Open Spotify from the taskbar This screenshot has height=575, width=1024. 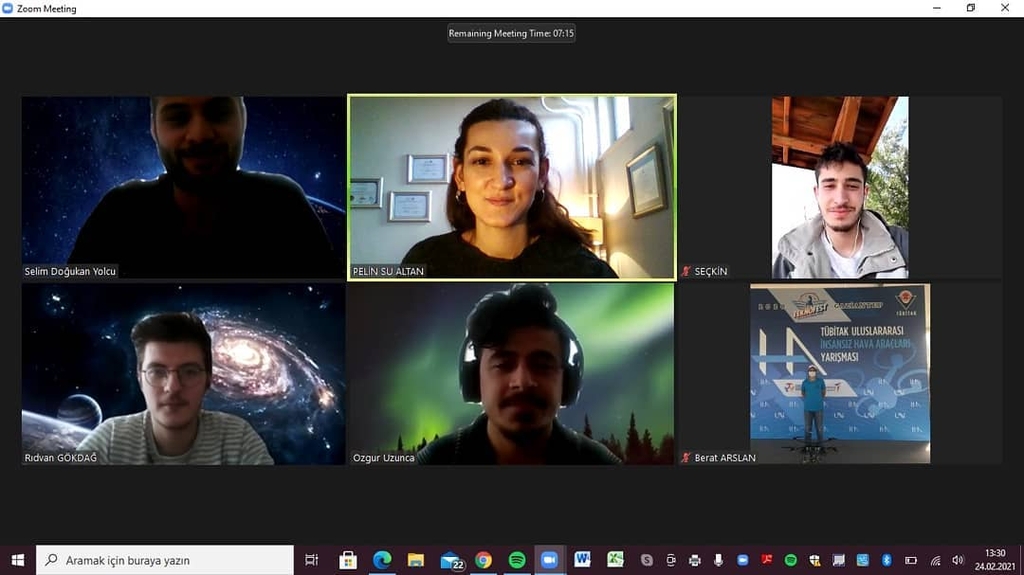(x=516, y=560)
